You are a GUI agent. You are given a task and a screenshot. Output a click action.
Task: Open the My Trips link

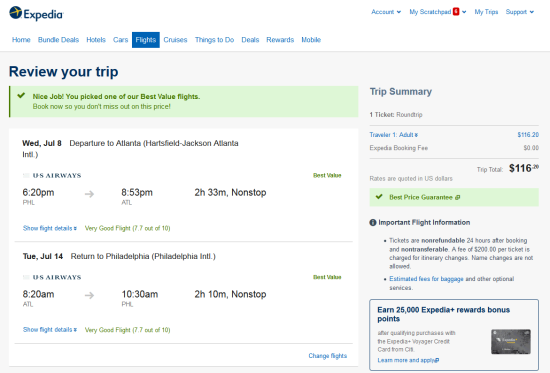486,12
